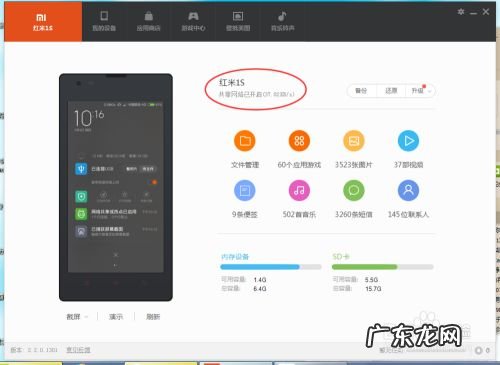This screenshot has height=365, width=500.
Task: Click the 10:16 clock on phone preview
Action: coord(89,119)
